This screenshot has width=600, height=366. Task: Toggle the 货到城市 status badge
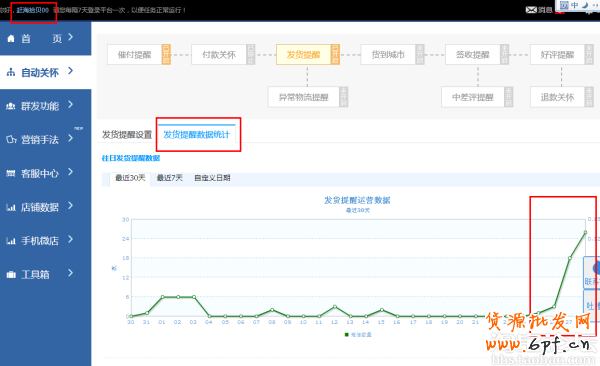pyautogui.click(x=420, y=54)
